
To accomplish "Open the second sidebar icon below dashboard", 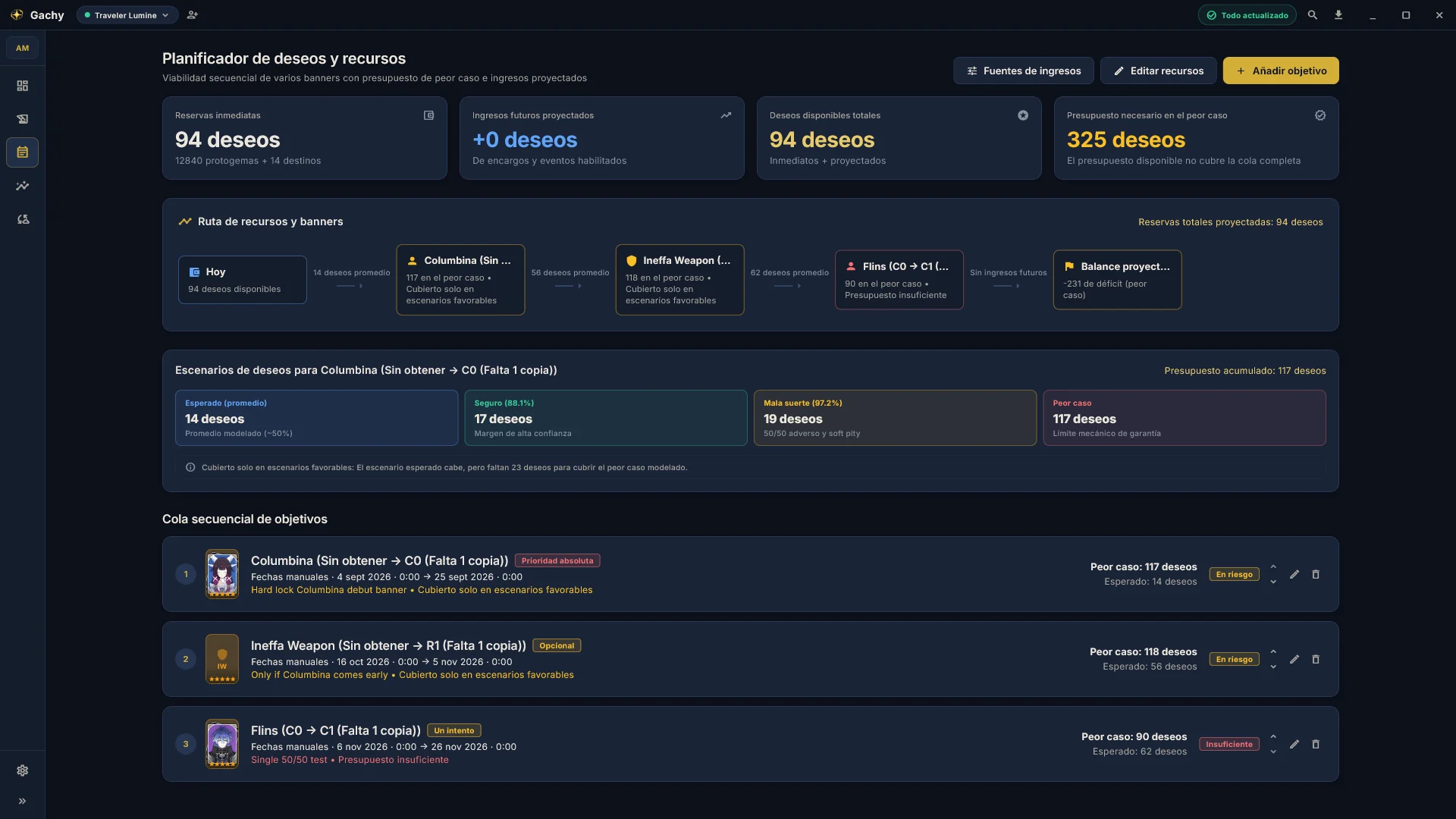I will pyautogui.click(x=22, y=119).
